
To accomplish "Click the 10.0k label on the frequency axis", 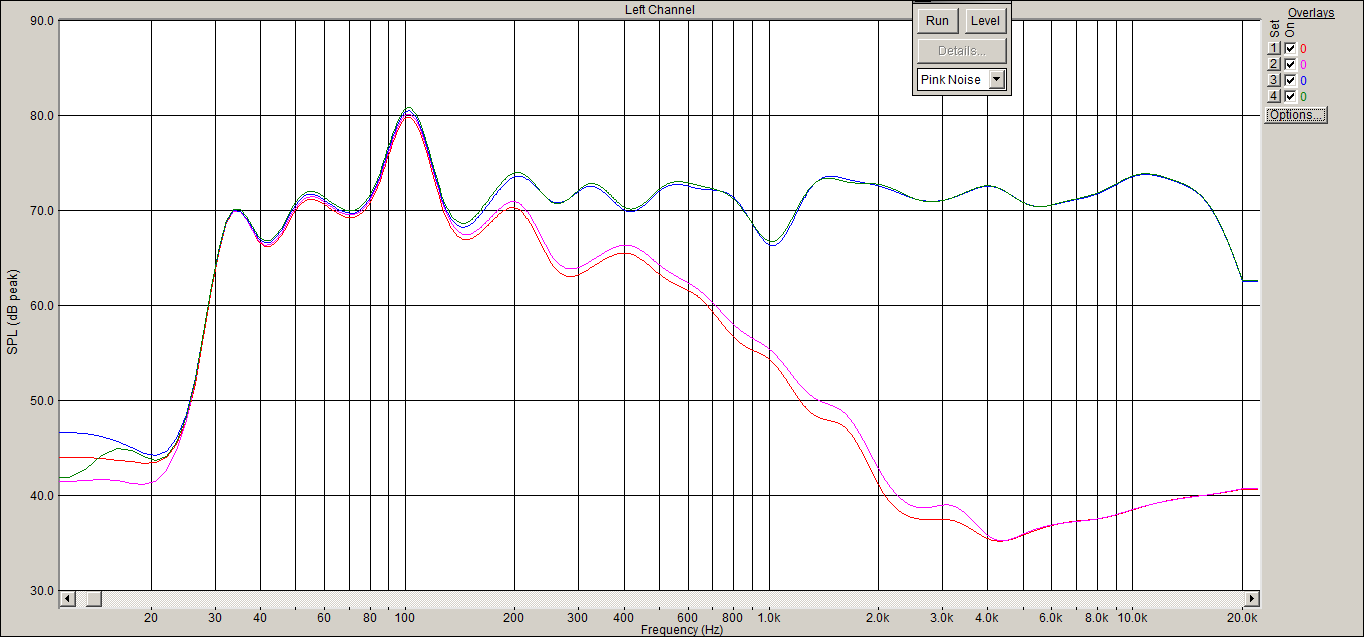I will 1132,618.
